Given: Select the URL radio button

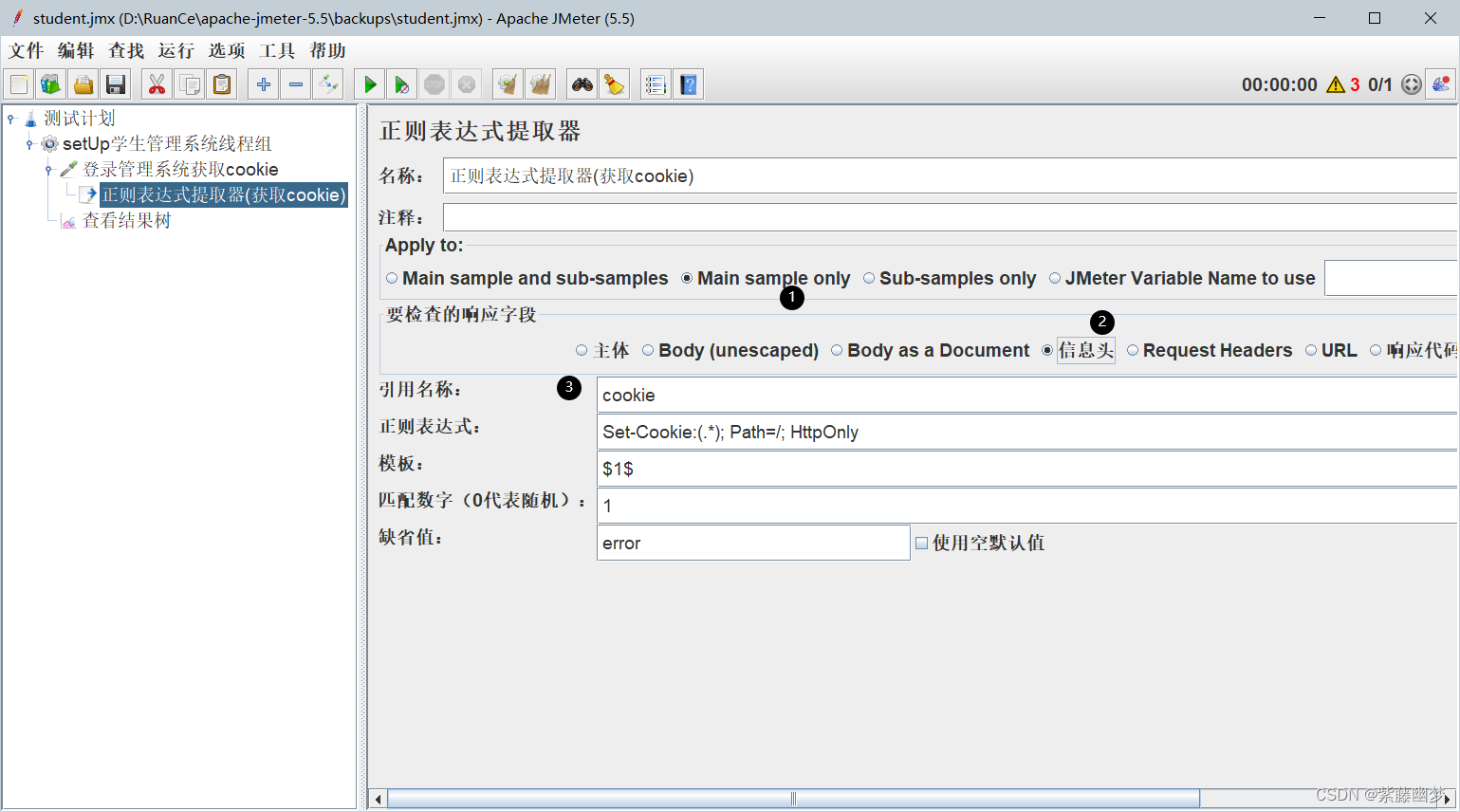Looking at the screenshot, I should coord(1311,350).
